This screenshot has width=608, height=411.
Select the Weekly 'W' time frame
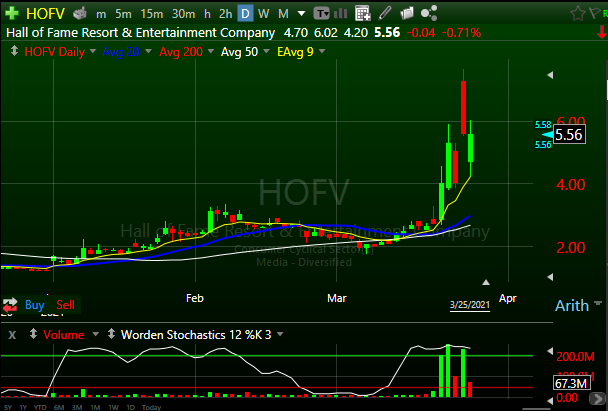[x=264, y=14]
